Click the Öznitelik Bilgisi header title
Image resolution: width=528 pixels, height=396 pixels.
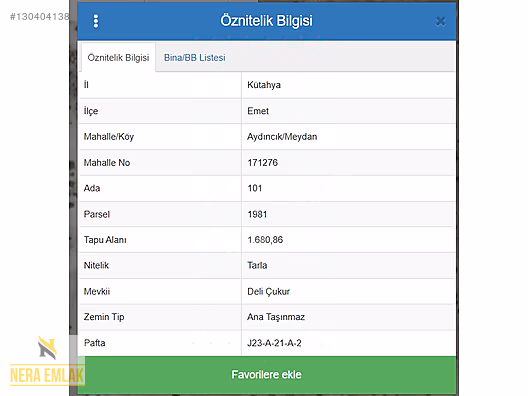click(x=266, y=21)
